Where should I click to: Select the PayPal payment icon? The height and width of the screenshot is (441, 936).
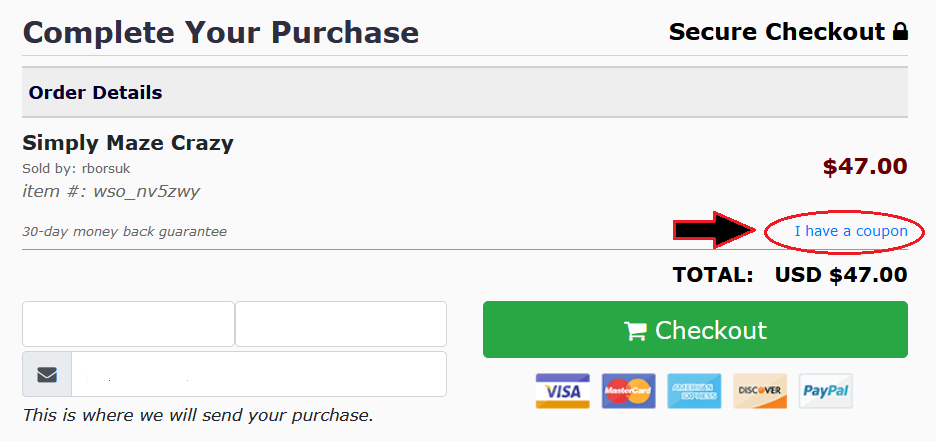click(x=826, y=391)
